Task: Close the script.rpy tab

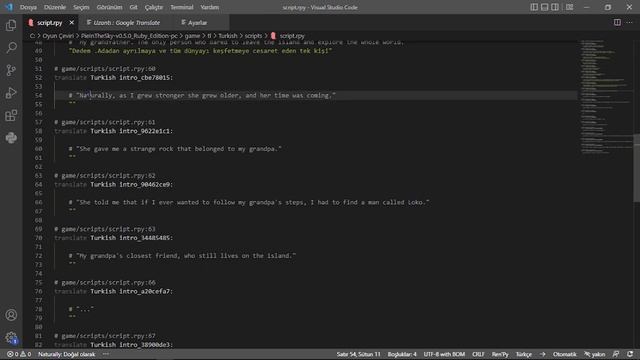Action: [71, 22]
